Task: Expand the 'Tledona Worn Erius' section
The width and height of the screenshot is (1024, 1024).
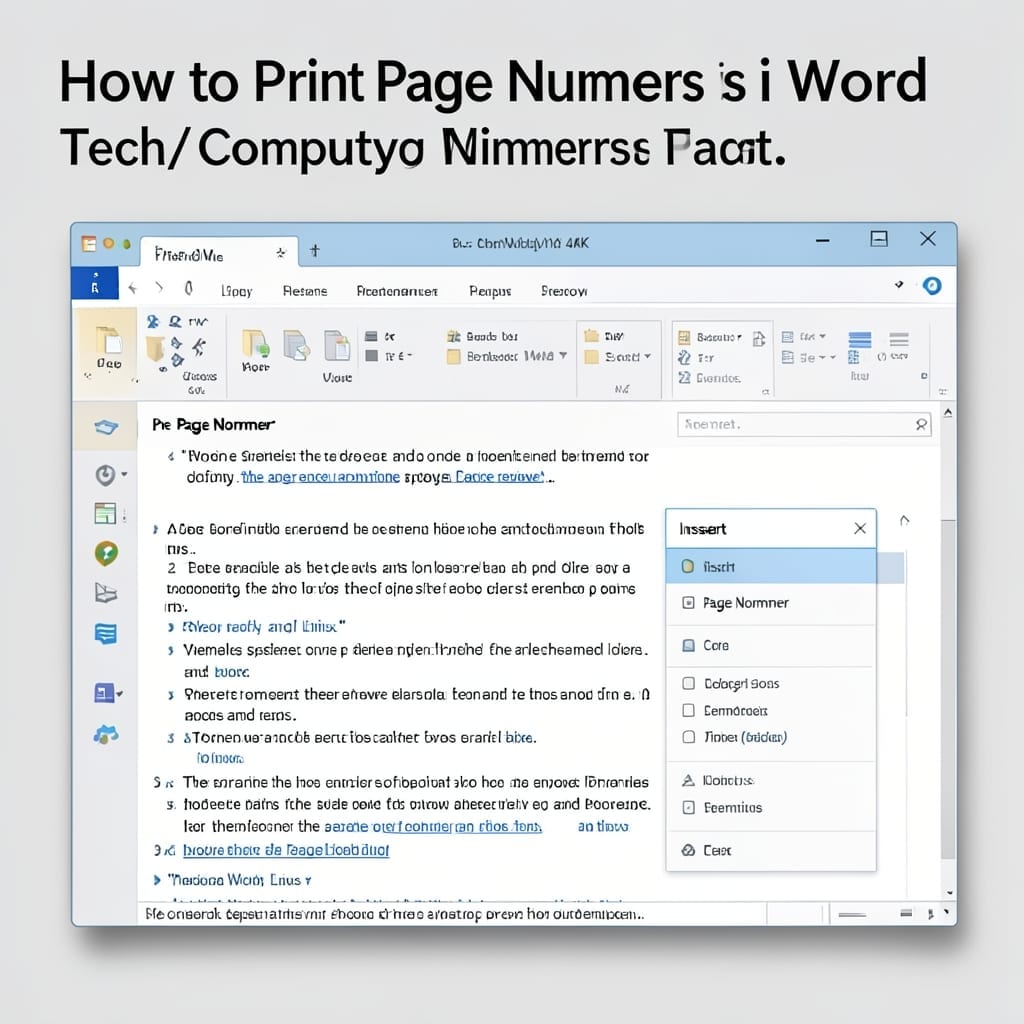Action: point(157,880)
